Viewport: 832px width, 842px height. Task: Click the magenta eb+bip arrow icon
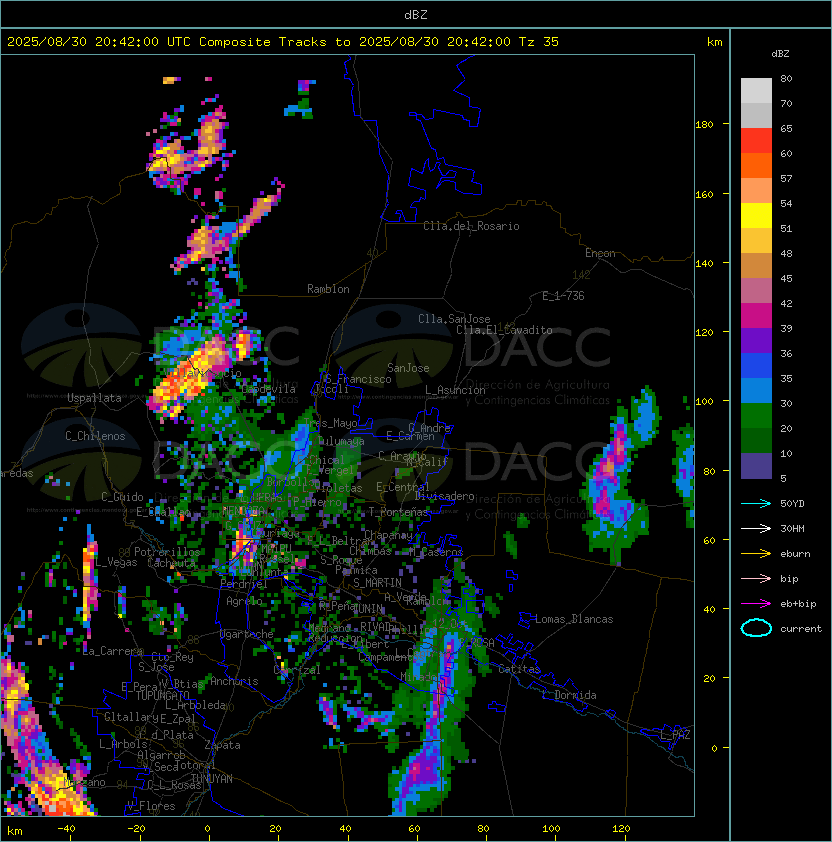tap(756, 604)
